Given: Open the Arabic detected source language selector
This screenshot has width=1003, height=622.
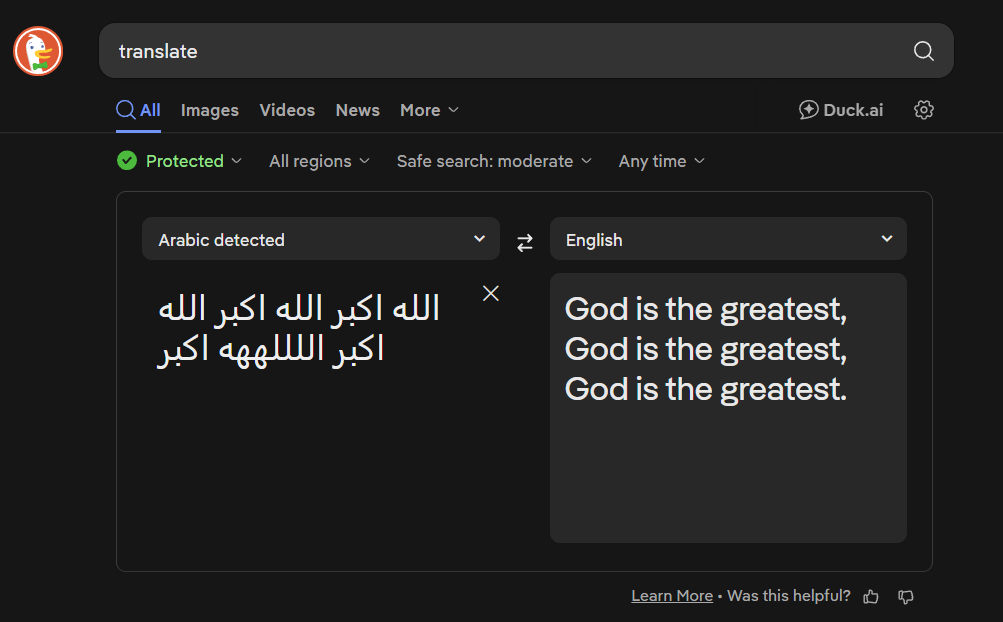Looking at the screenshot, I should pos(320,239).
